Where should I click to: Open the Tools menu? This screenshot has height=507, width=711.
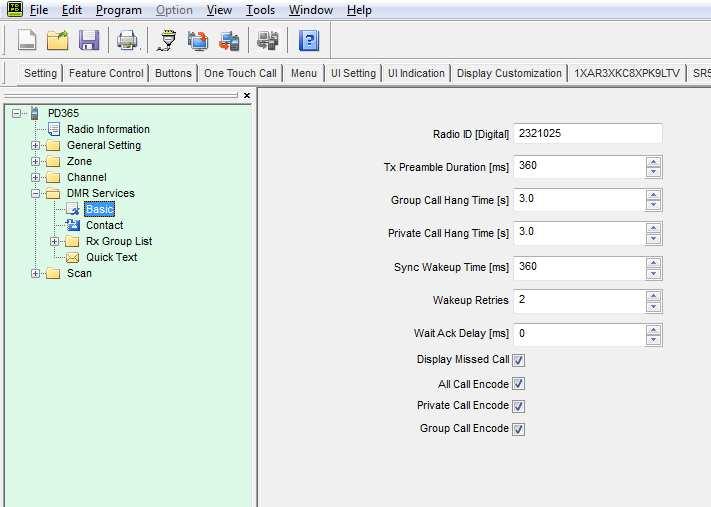point(260,10)
